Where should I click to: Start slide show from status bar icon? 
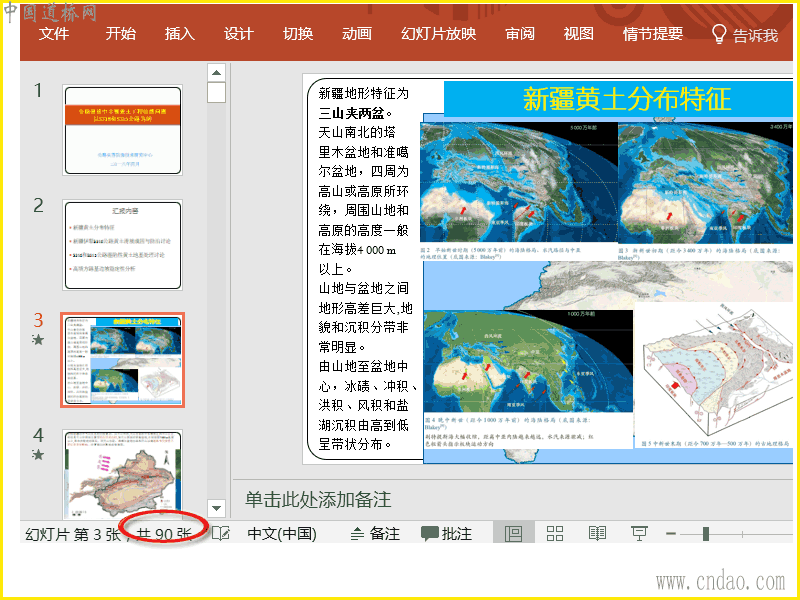click(639, 534)
